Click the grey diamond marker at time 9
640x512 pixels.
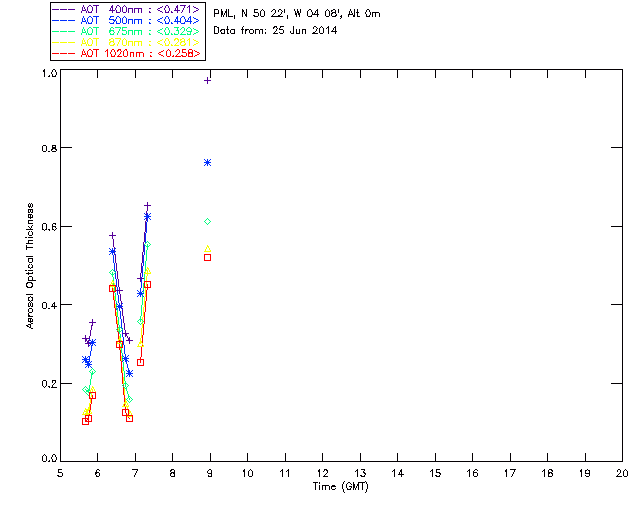[208, 221]
